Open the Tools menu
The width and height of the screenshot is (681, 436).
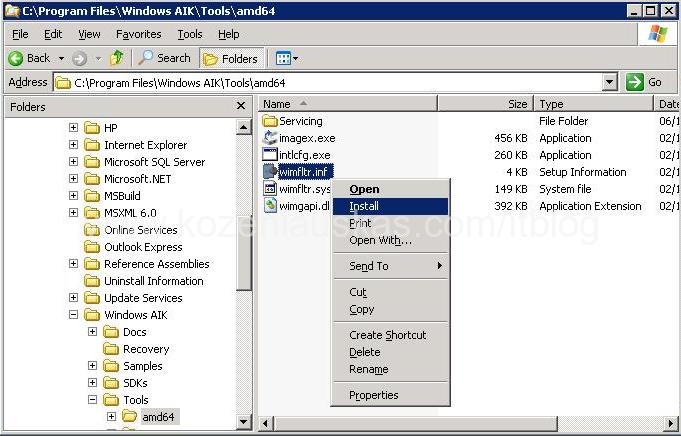(190, 34)
